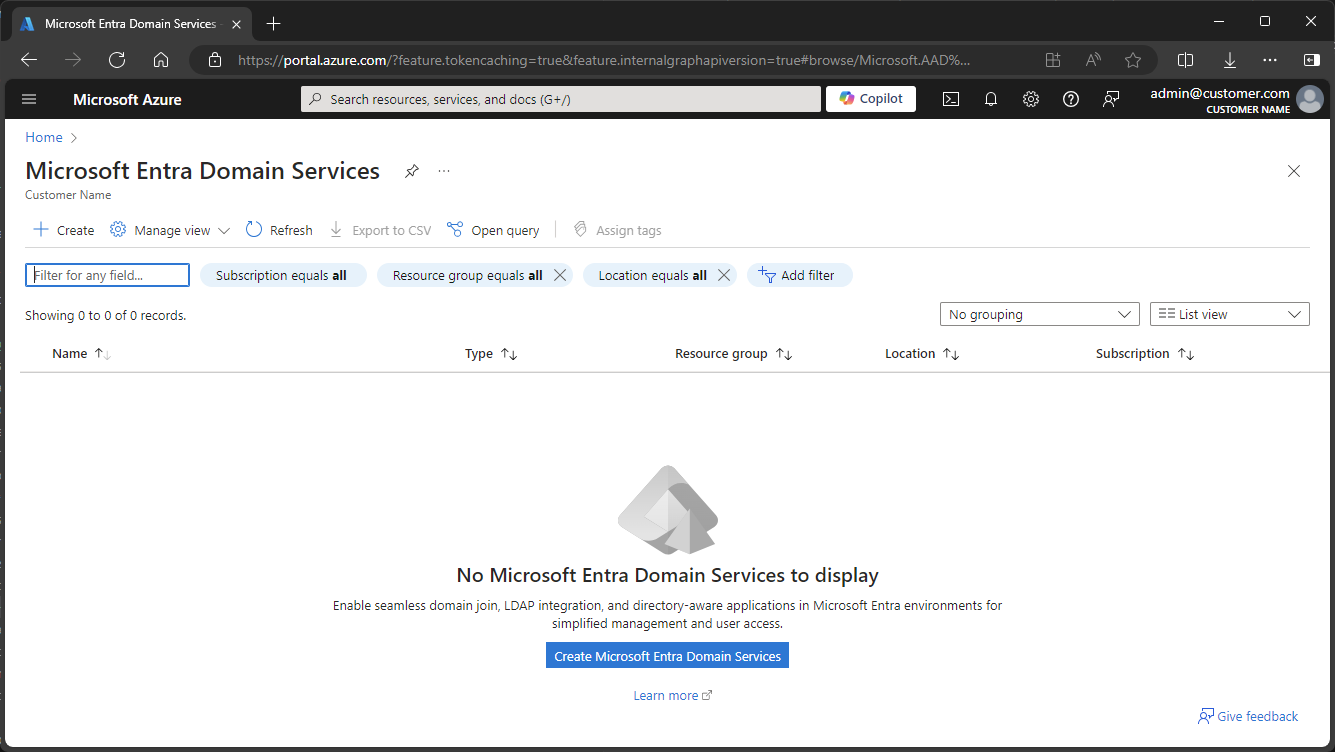Screen dimensions: 1335x752
Task: Open the Help question mark menu
Action: pos(1071,99)
